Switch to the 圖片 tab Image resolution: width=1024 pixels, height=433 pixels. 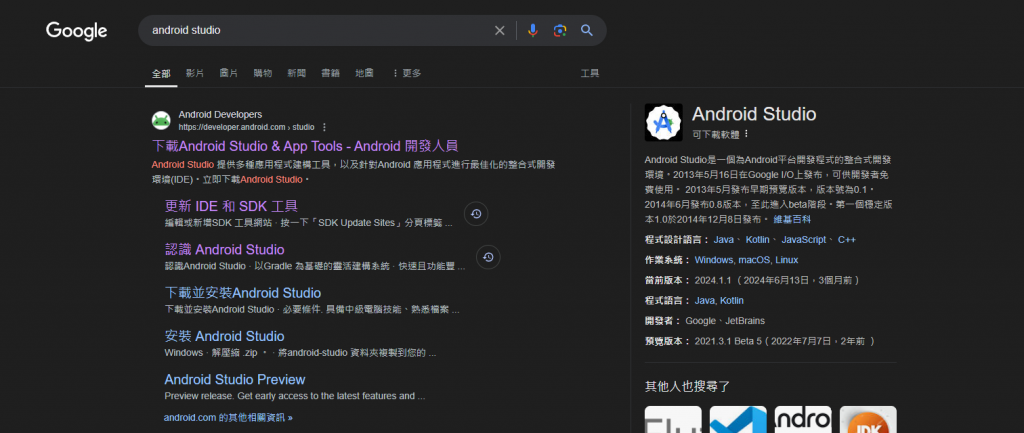pyautogui.click(x=229, y=73)
